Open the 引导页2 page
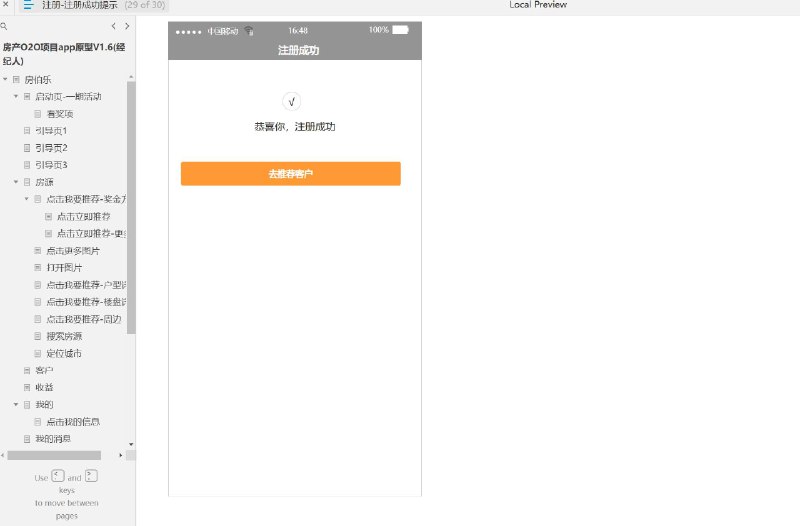800x526 pixels. tap(51, 148)
